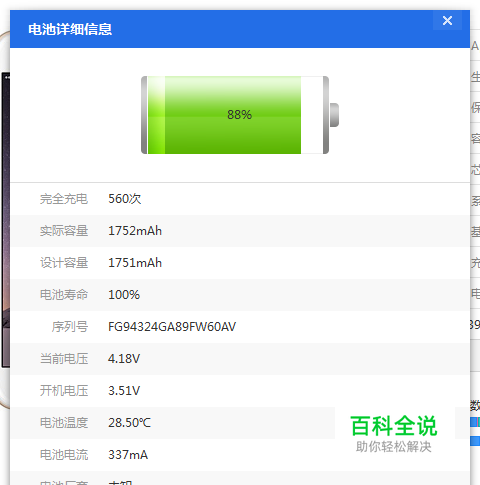Select the 序列号 label
480x485 pixels.
(70, 327)
